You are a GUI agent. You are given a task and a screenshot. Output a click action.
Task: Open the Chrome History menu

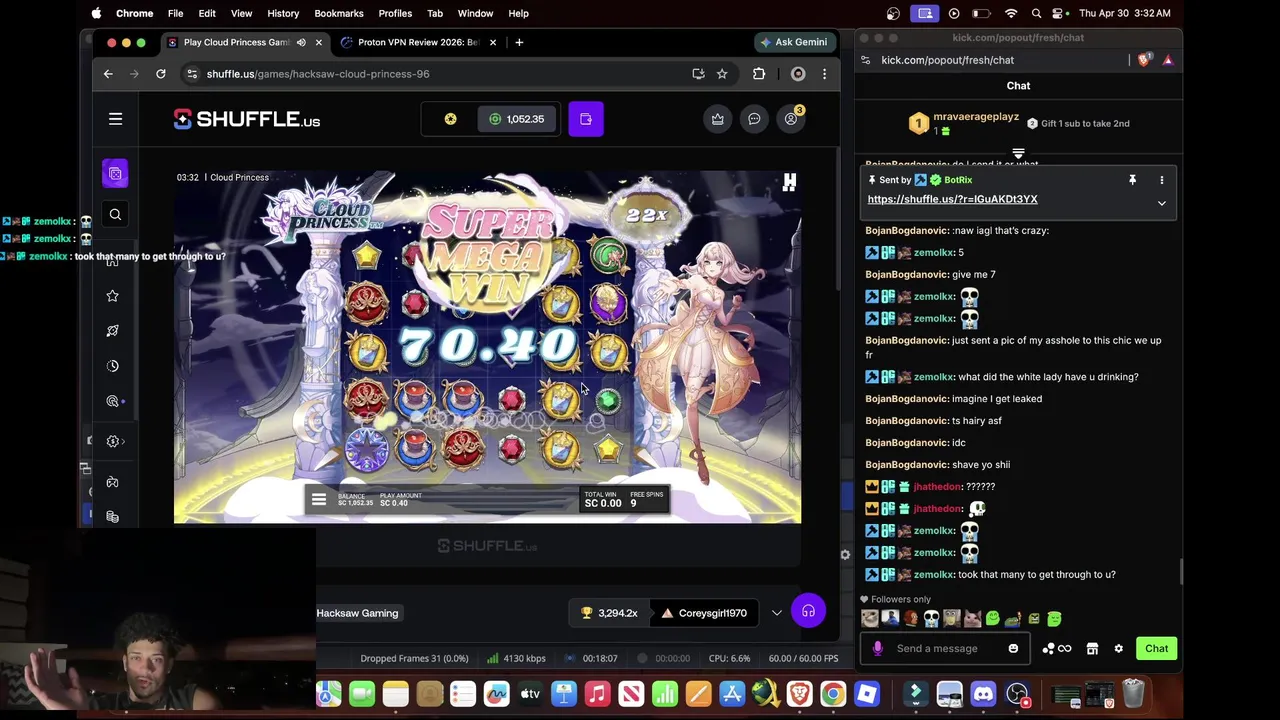tap(283, 13)
